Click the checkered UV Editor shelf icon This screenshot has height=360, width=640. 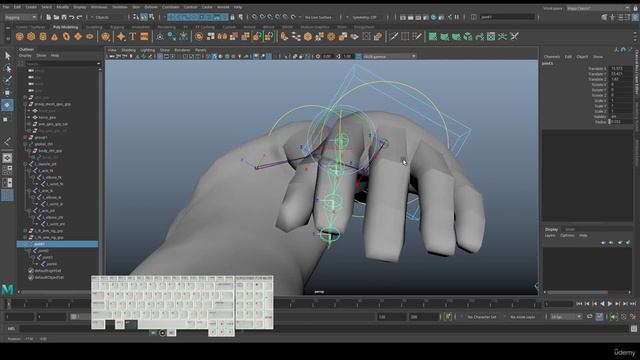pyautogui.click(x=491, y=37)
